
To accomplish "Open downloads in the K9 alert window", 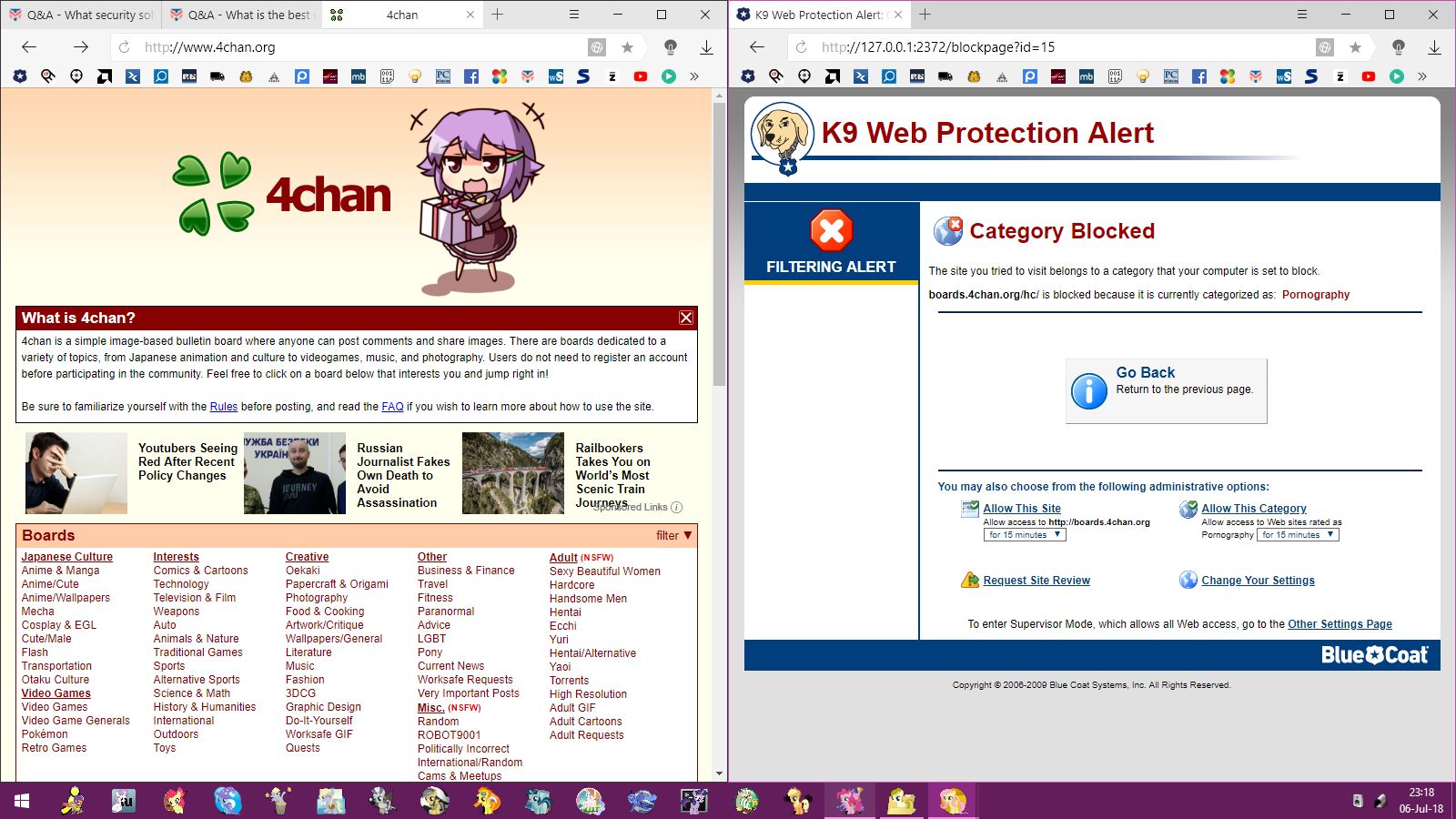I will tap(1434, 47).
